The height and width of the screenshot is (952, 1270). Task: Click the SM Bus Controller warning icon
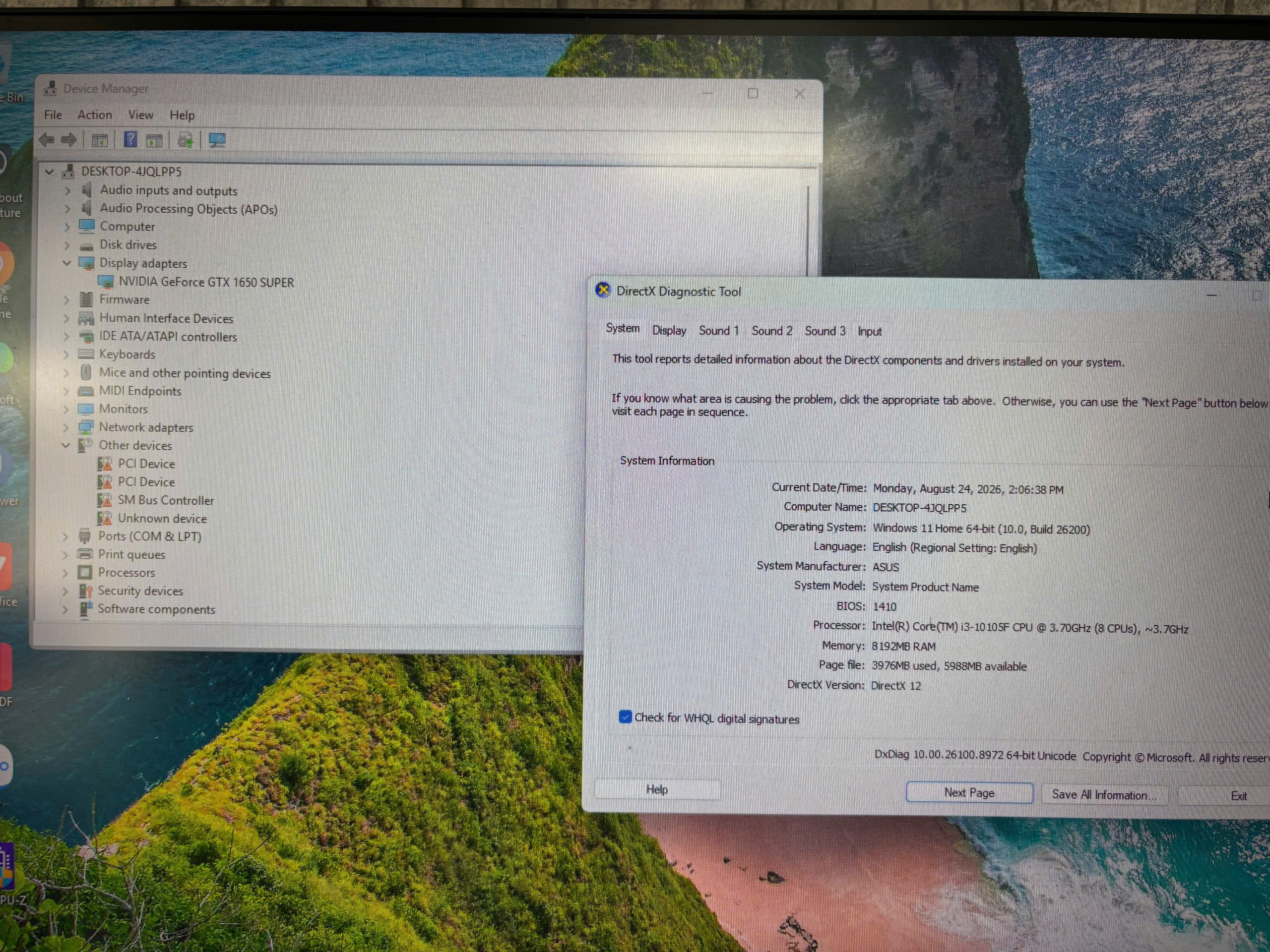click(x=105, y=500)
